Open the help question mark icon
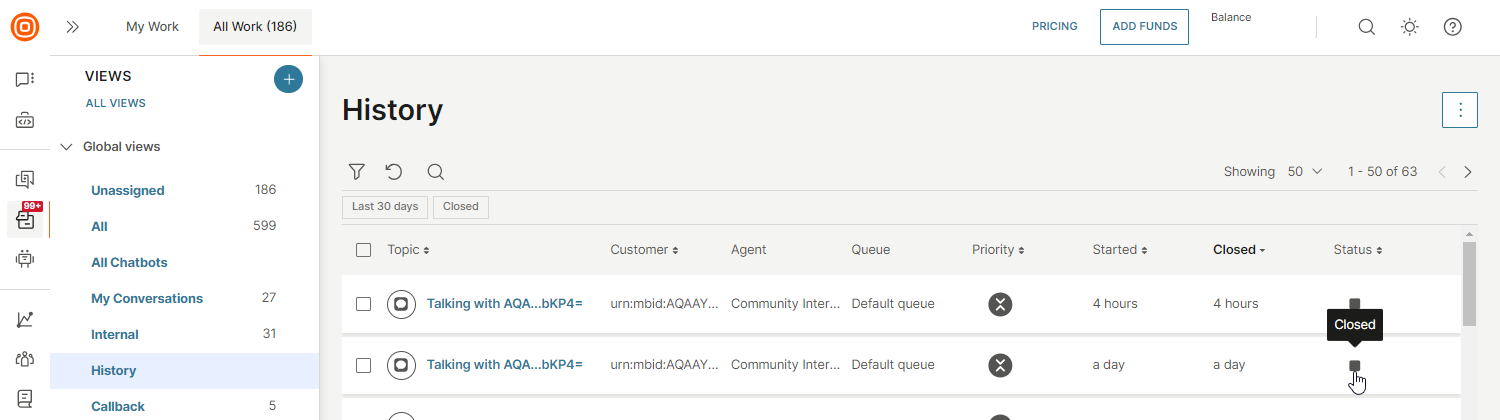Screen dimensions: 1500x420 point(1453,27)
